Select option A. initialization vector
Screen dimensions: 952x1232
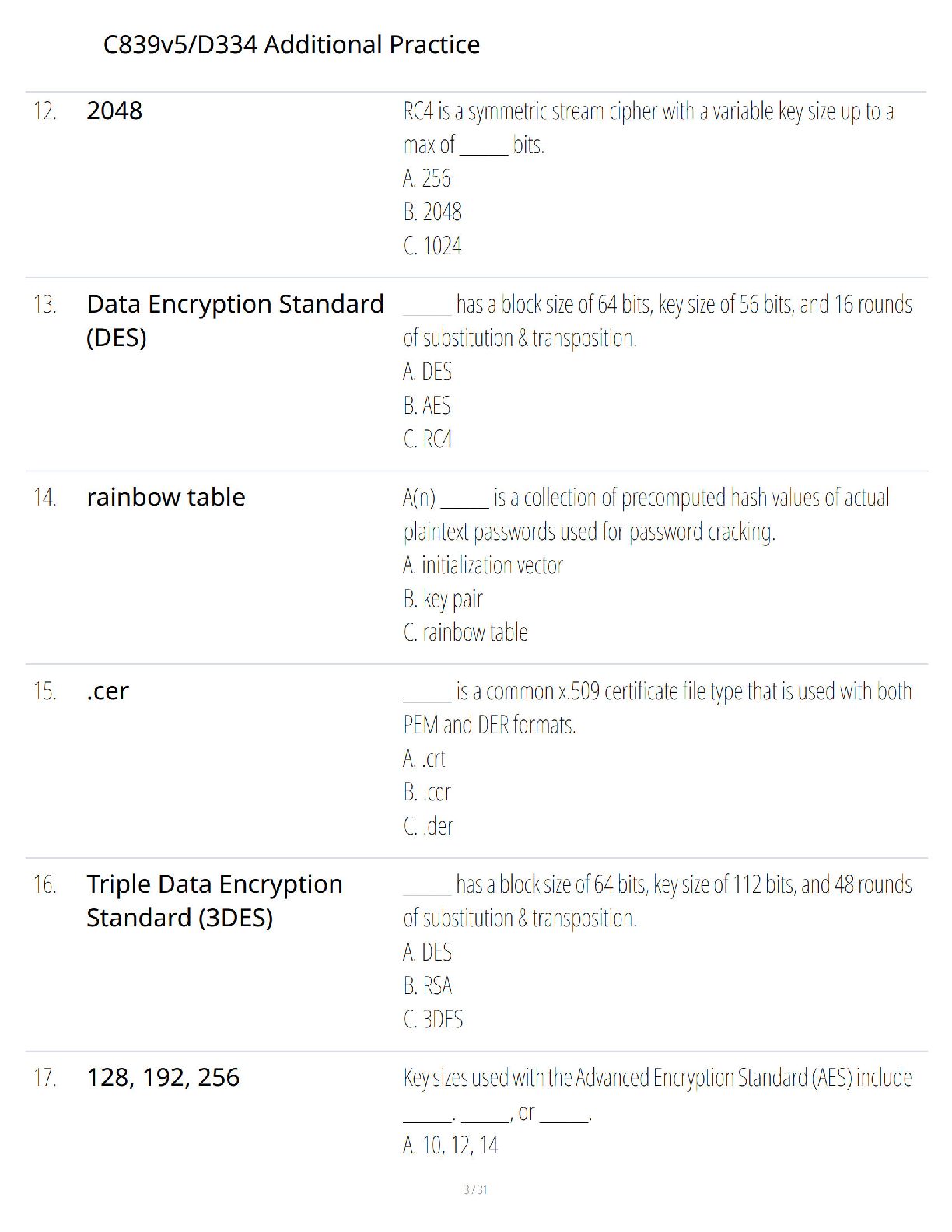pos(483,565)
